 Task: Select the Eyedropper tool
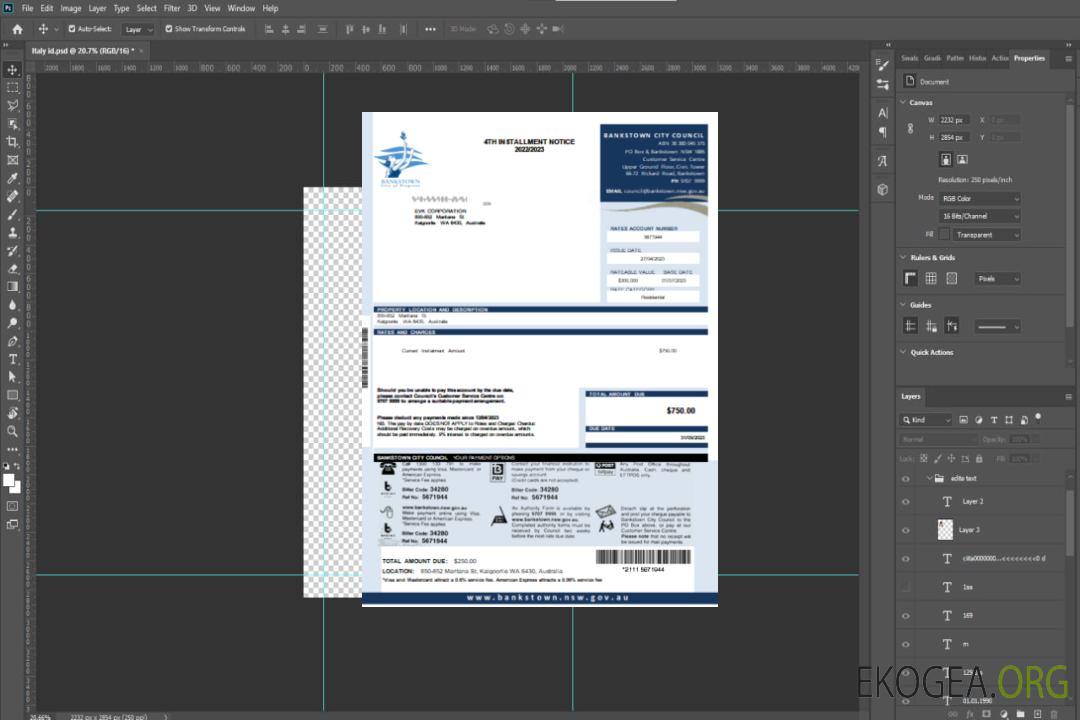click(13, 178)
